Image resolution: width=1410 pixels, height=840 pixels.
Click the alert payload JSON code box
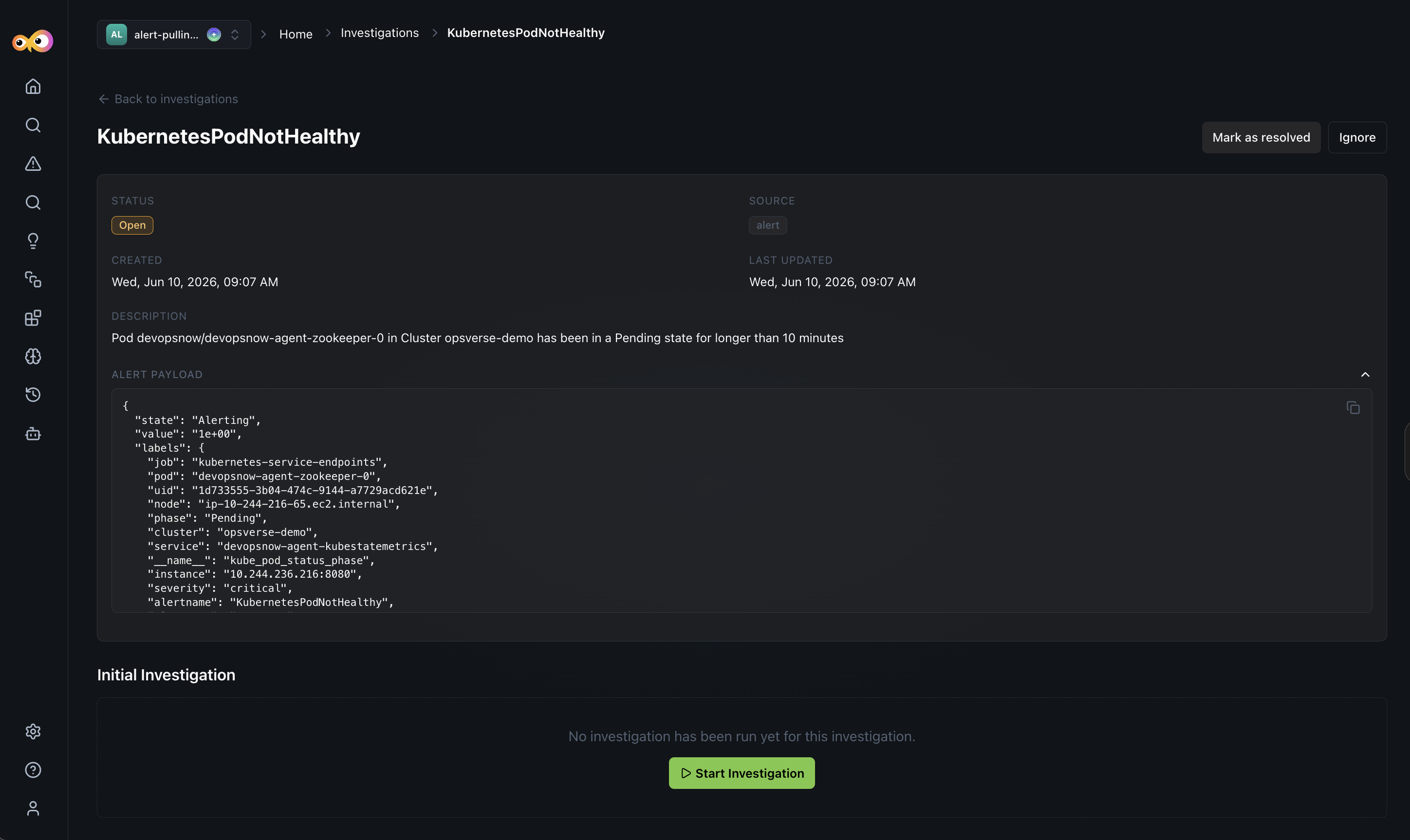741,500
